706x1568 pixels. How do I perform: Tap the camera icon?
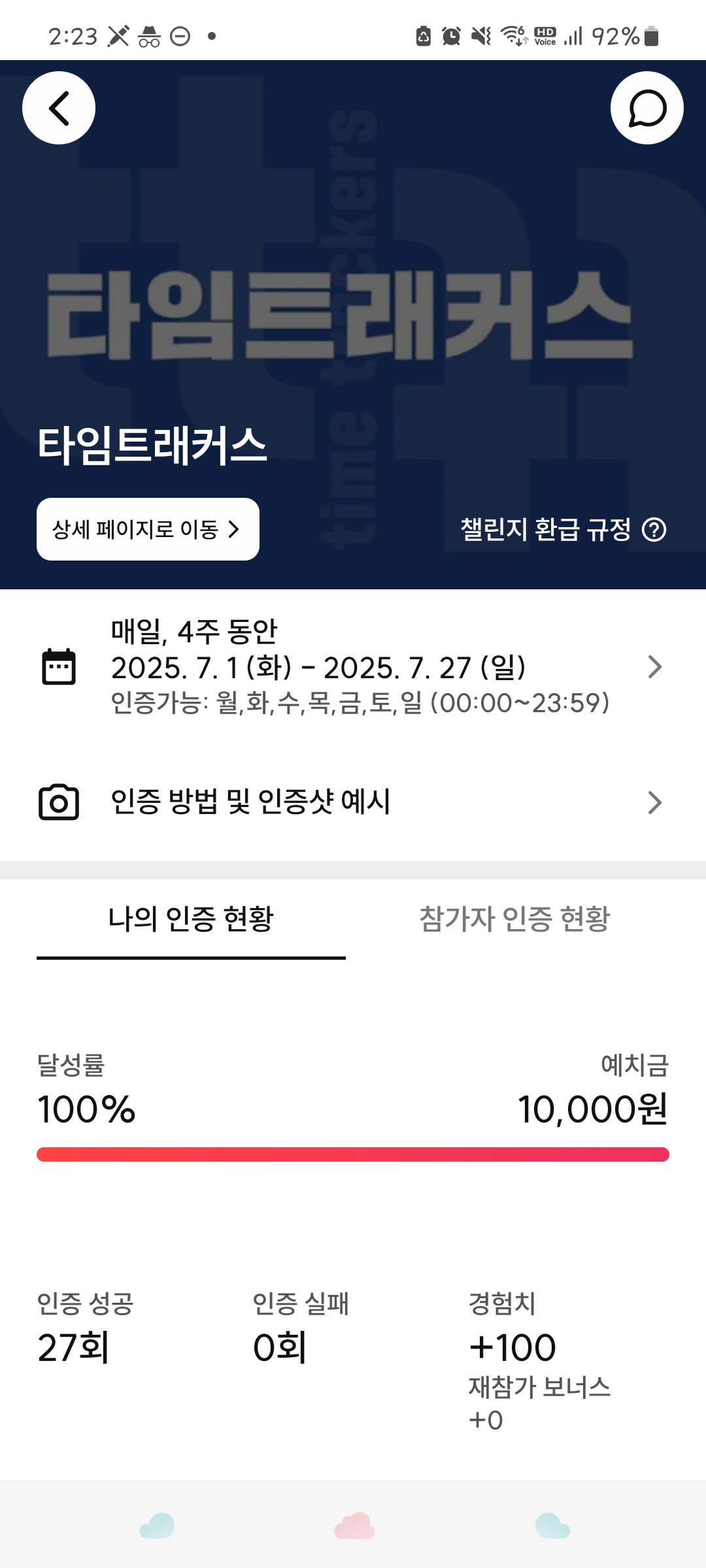(x=59, y=802)
